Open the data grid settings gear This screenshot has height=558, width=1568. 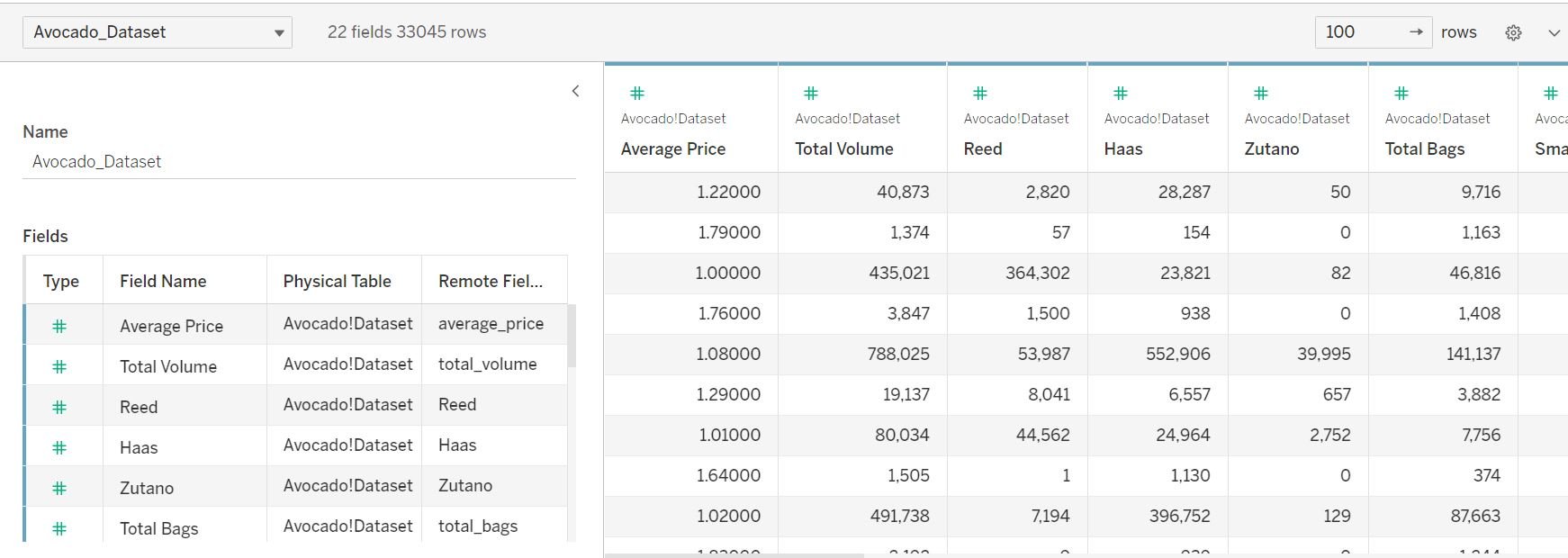tap(1513, 32)
